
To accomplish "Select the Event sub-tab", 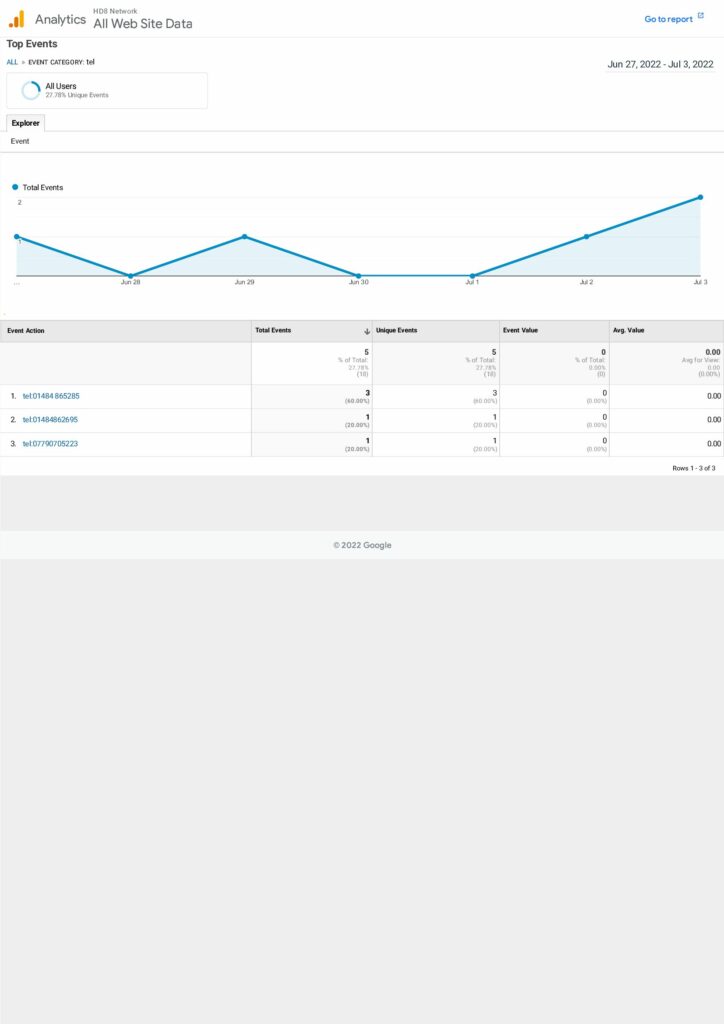I will pyautogui.click(x=20, y=142).
